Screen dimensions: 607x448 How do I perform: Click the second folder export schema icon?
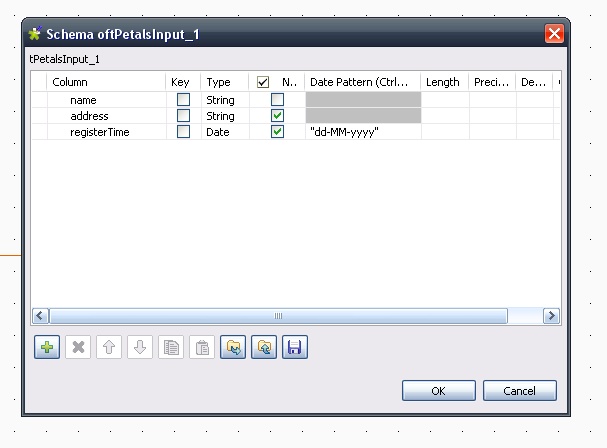coord(264,348)
